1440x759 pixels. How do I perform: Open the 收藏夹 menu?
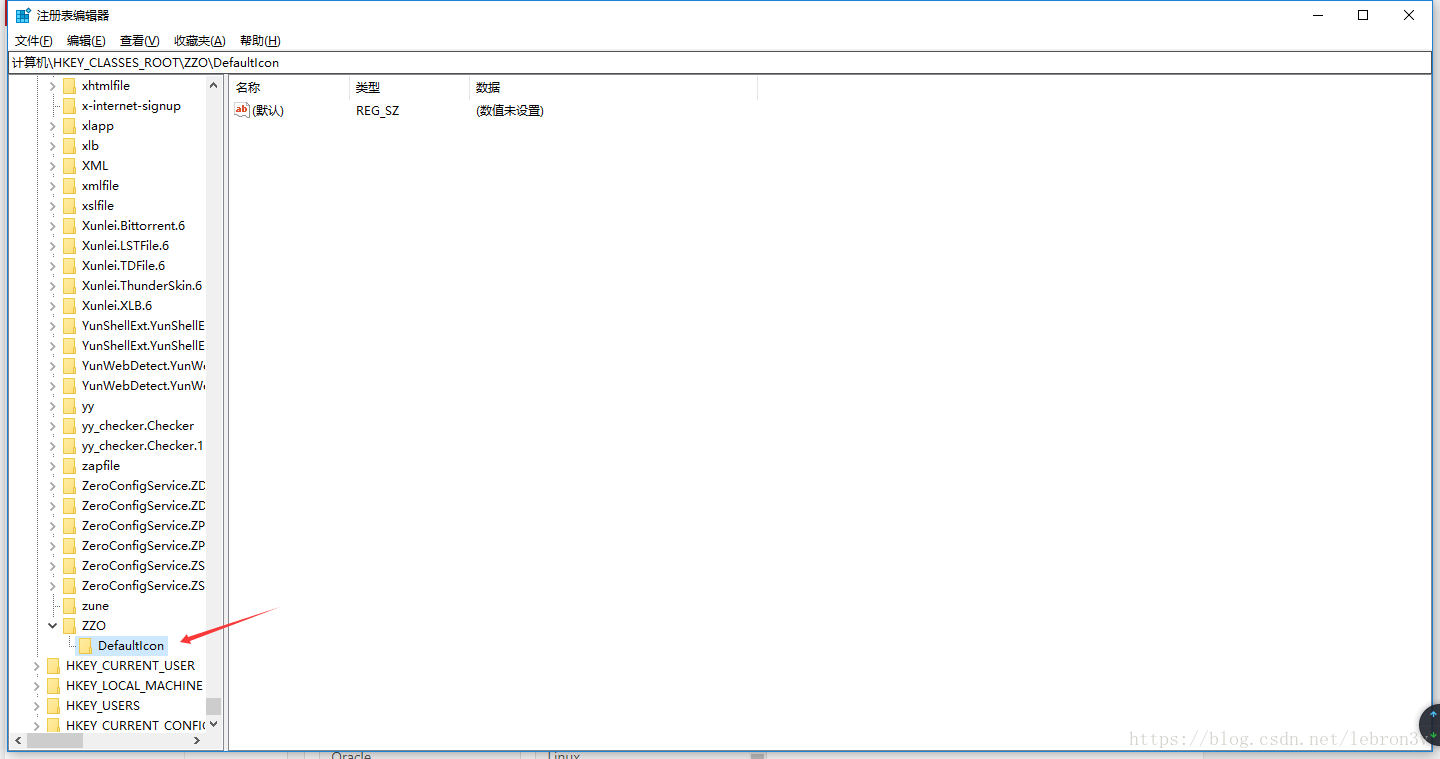tap(199, 40)
